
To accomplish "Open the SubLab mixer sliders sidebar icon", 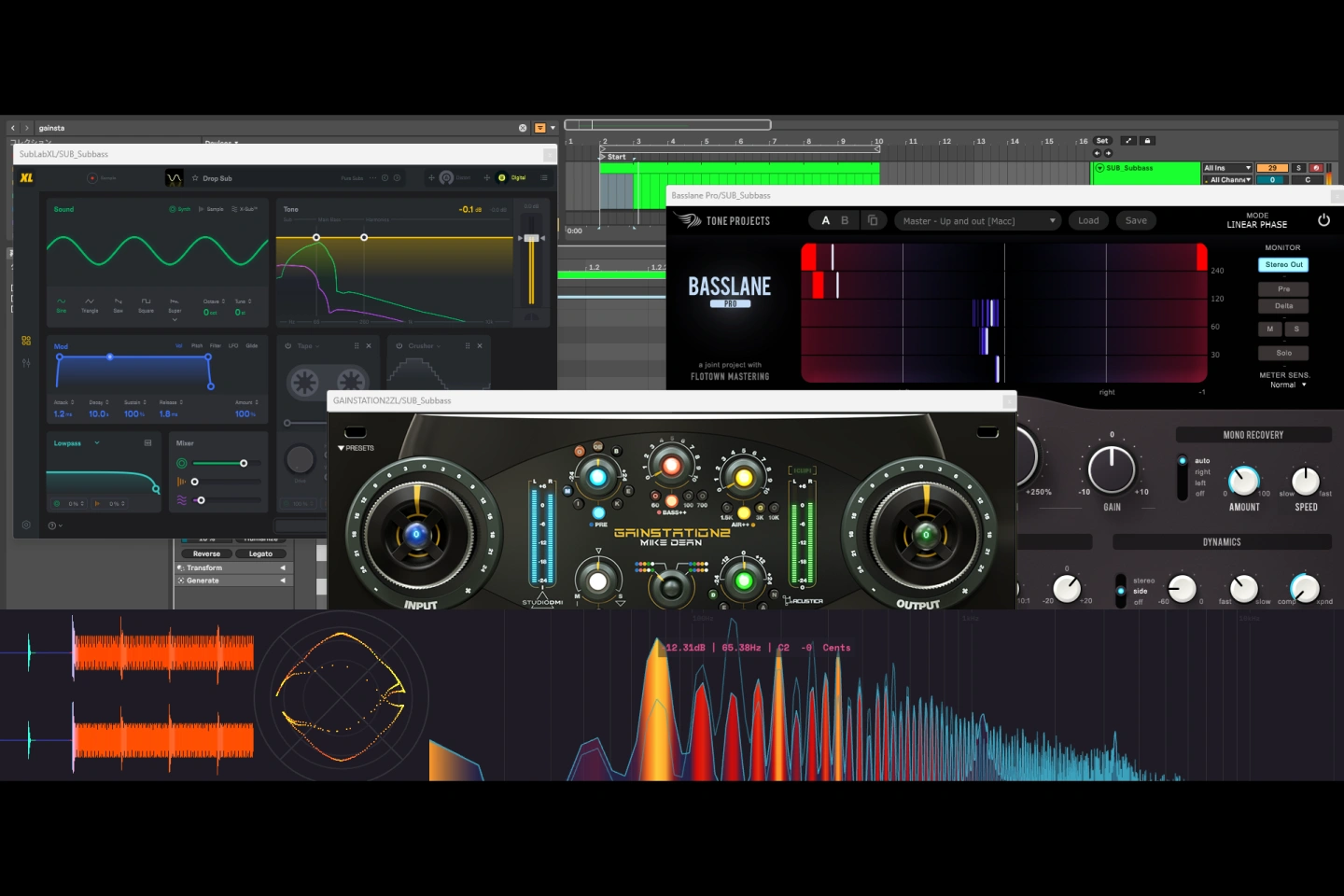I will (26, 363).
